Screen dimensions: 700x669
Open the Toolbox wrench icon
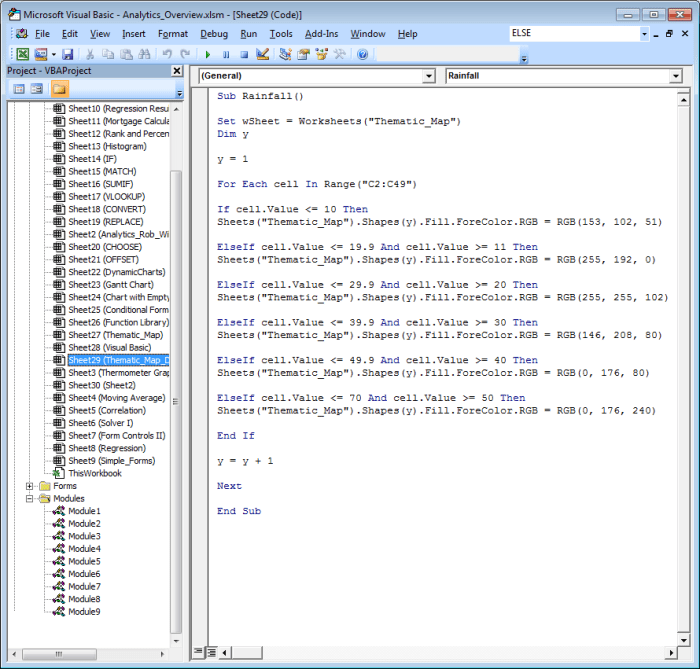pos(340,54)
